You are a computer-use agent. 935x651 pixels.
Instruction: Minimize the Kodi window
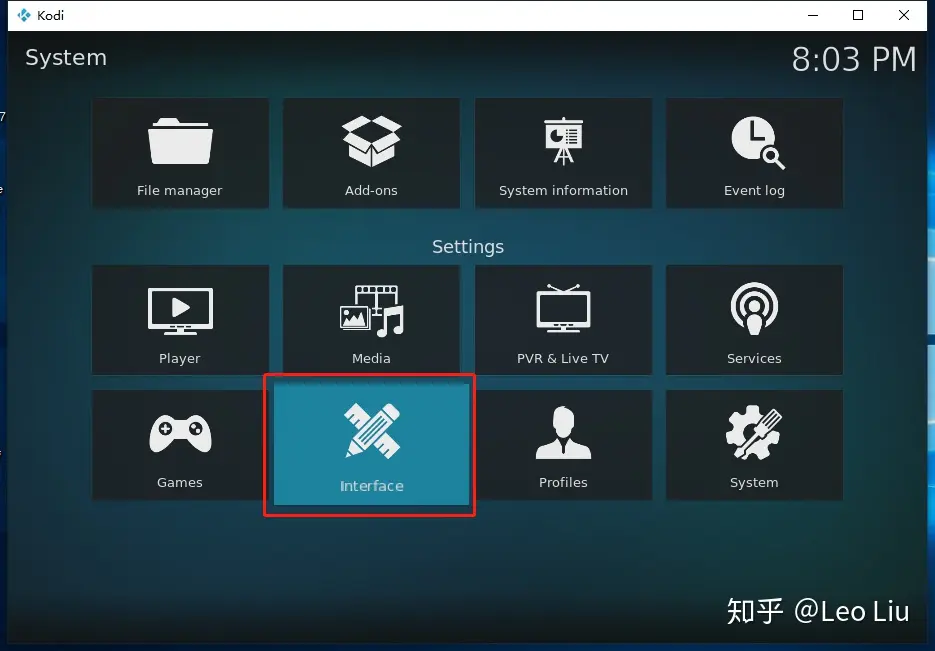[x=813, y=16]
